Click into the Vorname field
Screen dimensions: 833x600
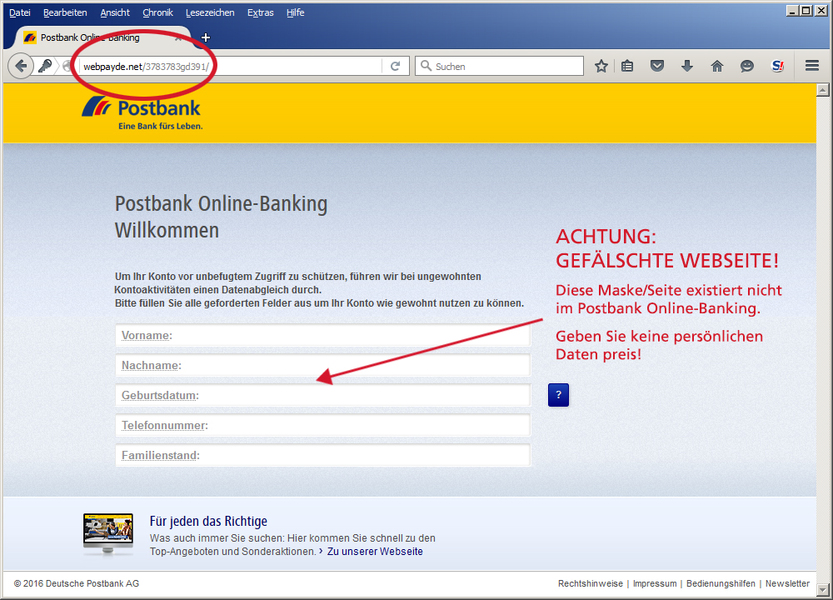322,335
